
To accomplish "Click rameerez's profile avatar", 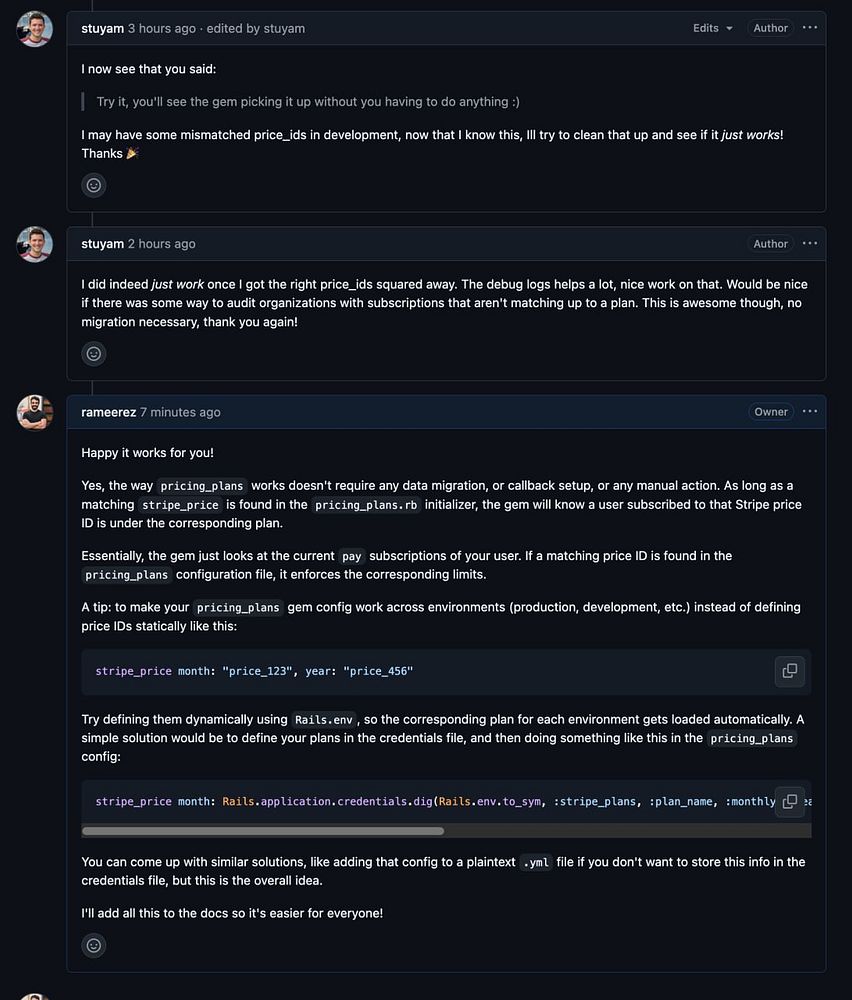I will click(35, 412).
